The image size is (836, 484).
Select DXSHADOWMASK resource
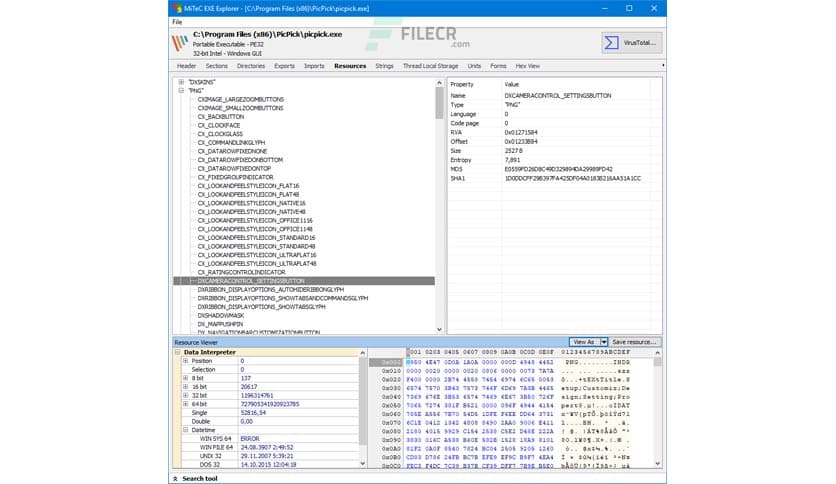[x=221, y=316]
